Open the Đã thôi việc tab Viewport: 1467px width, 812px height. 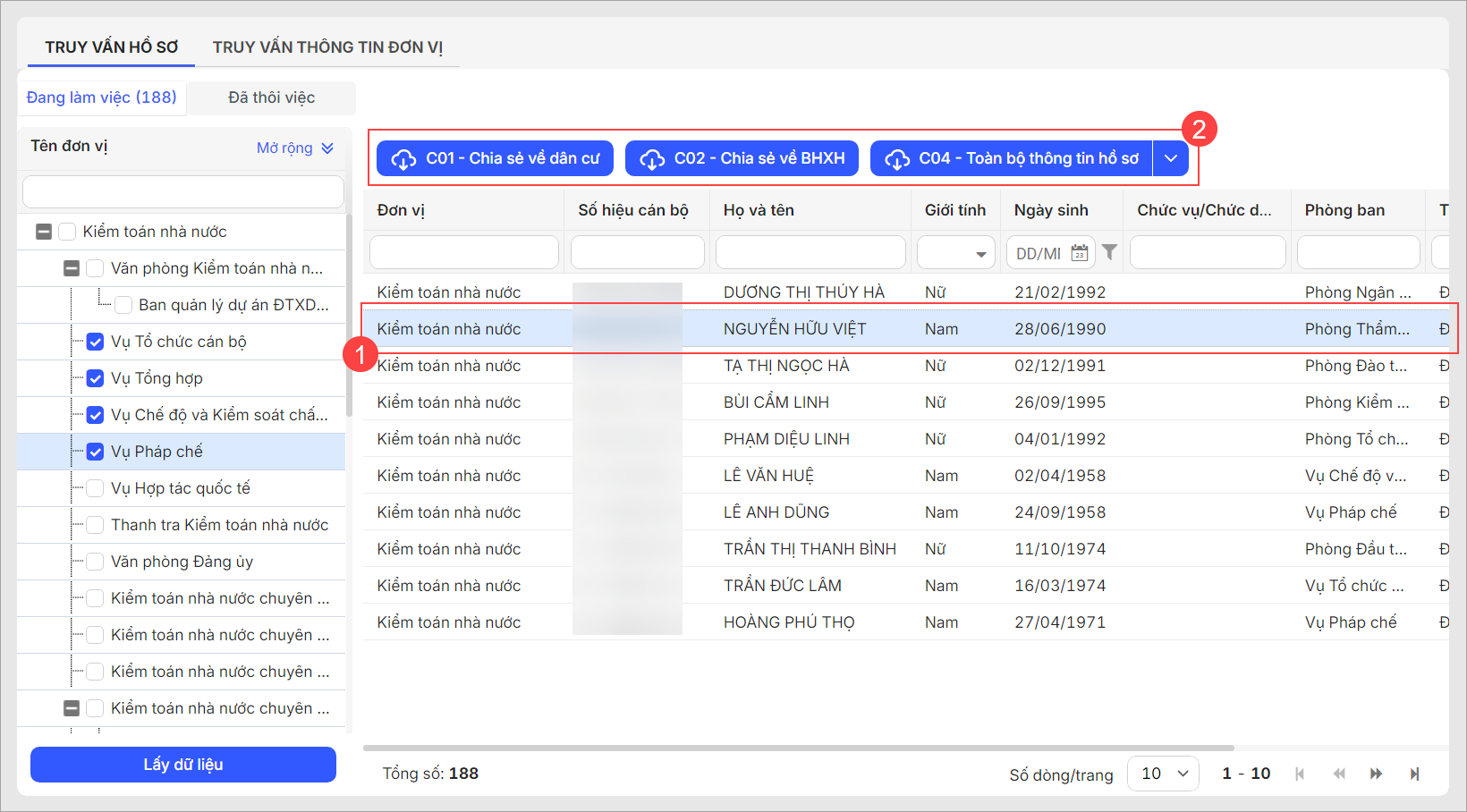pos(271,97)
